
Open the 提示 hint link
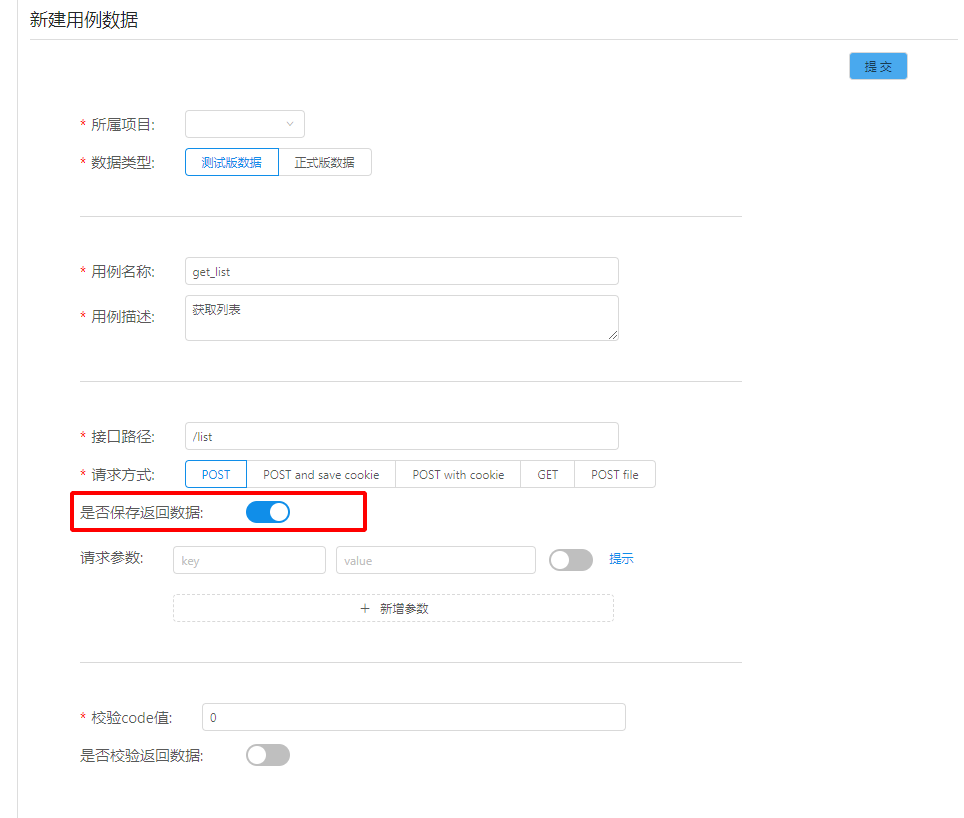[x=622, y=559]
